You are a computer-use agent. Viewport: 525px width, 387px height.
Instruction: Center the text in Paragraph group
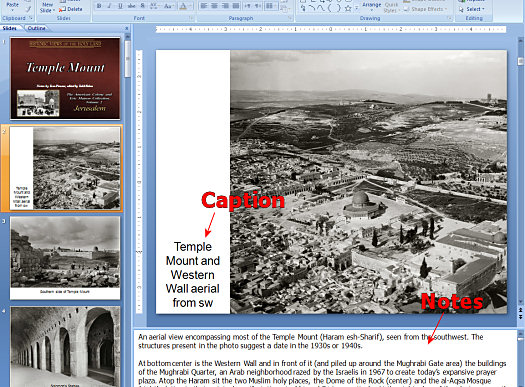click(214, 6)
